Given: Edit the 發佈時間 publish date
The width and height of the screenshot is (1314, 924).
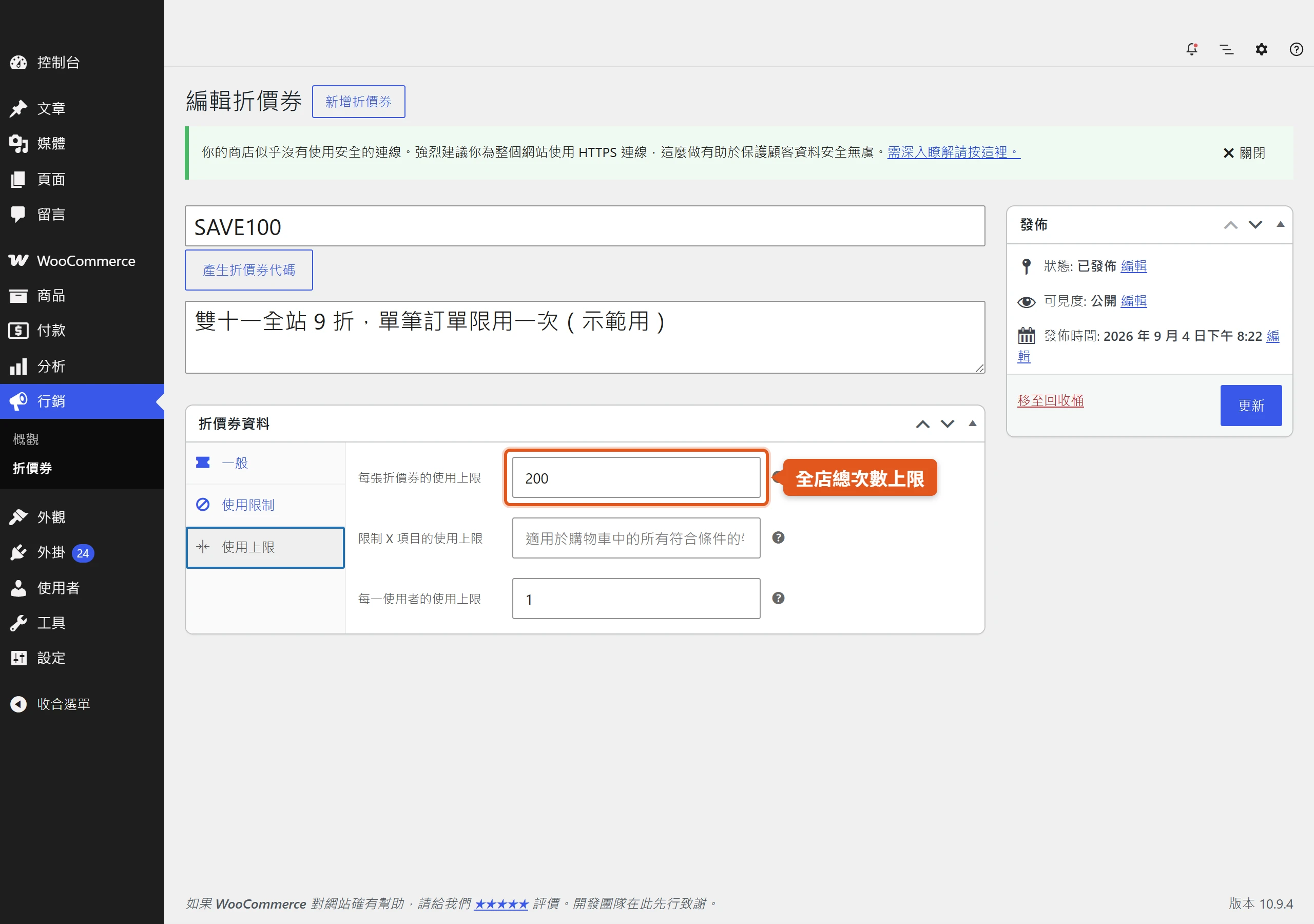Looking at the screenshot, I should pos(1273,336).
